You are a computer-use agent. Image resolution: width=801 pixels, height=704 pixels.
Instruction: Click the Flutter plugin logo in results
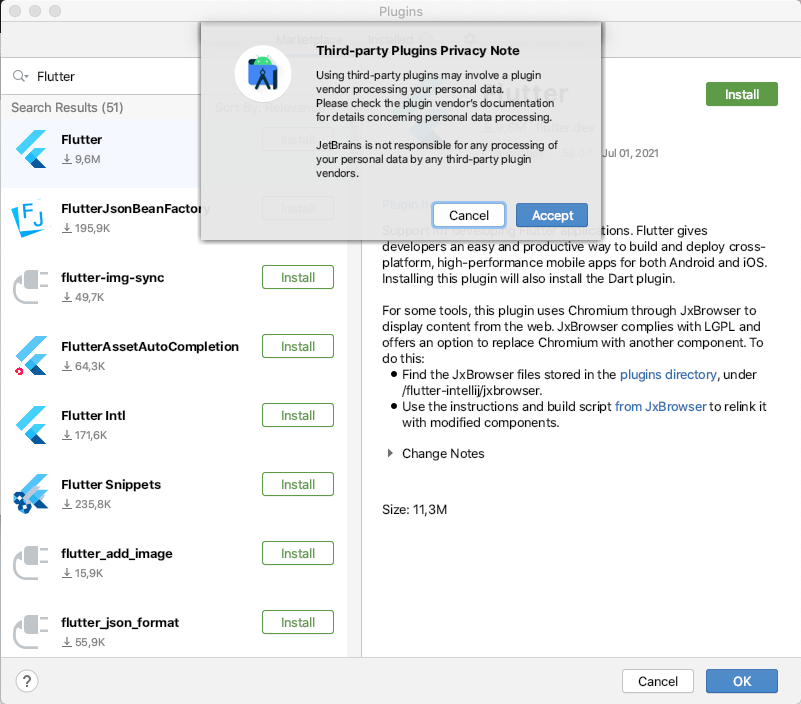click(32, 149)
